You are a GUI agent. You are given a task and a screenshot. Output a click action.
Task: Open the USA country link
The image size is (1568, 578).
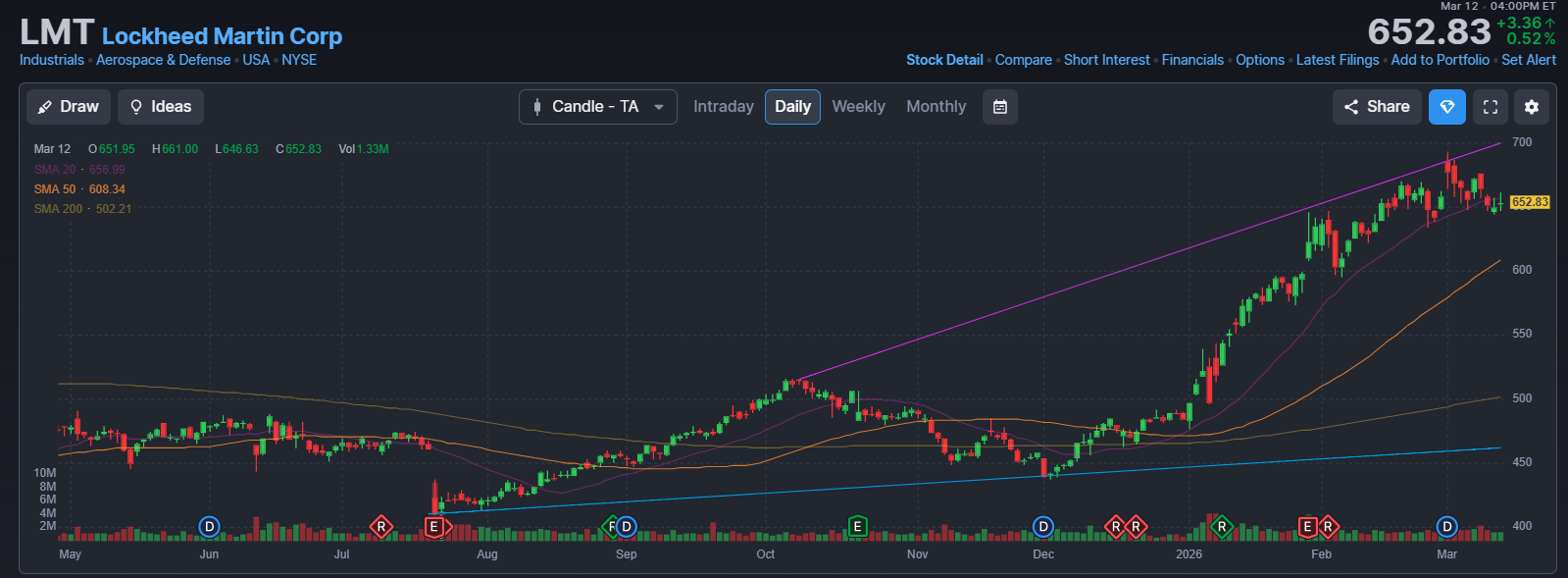256,60
